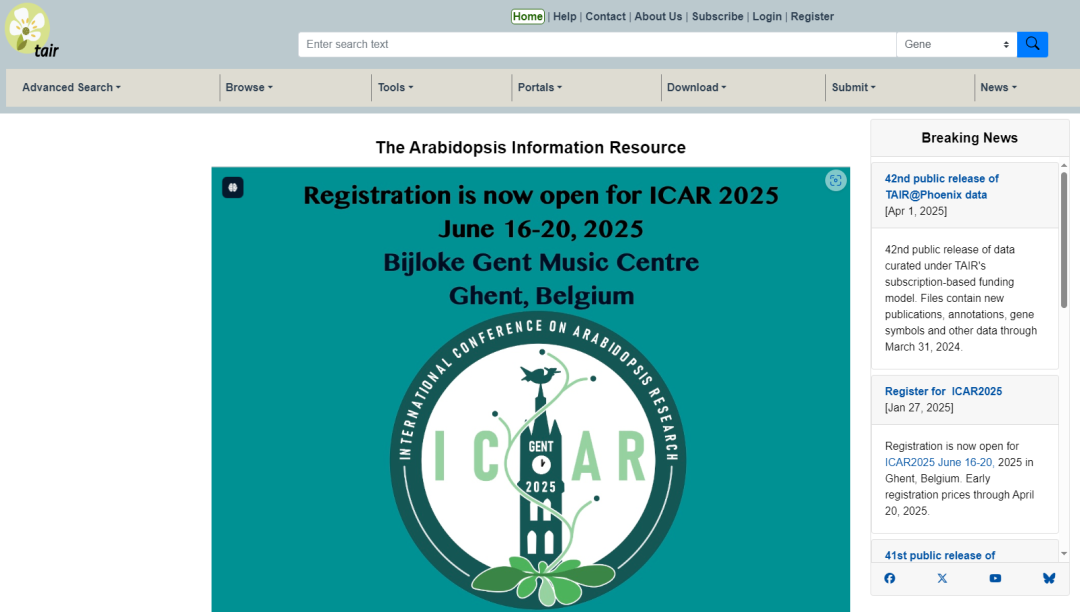Open the Subscribe link

point(717,17)
